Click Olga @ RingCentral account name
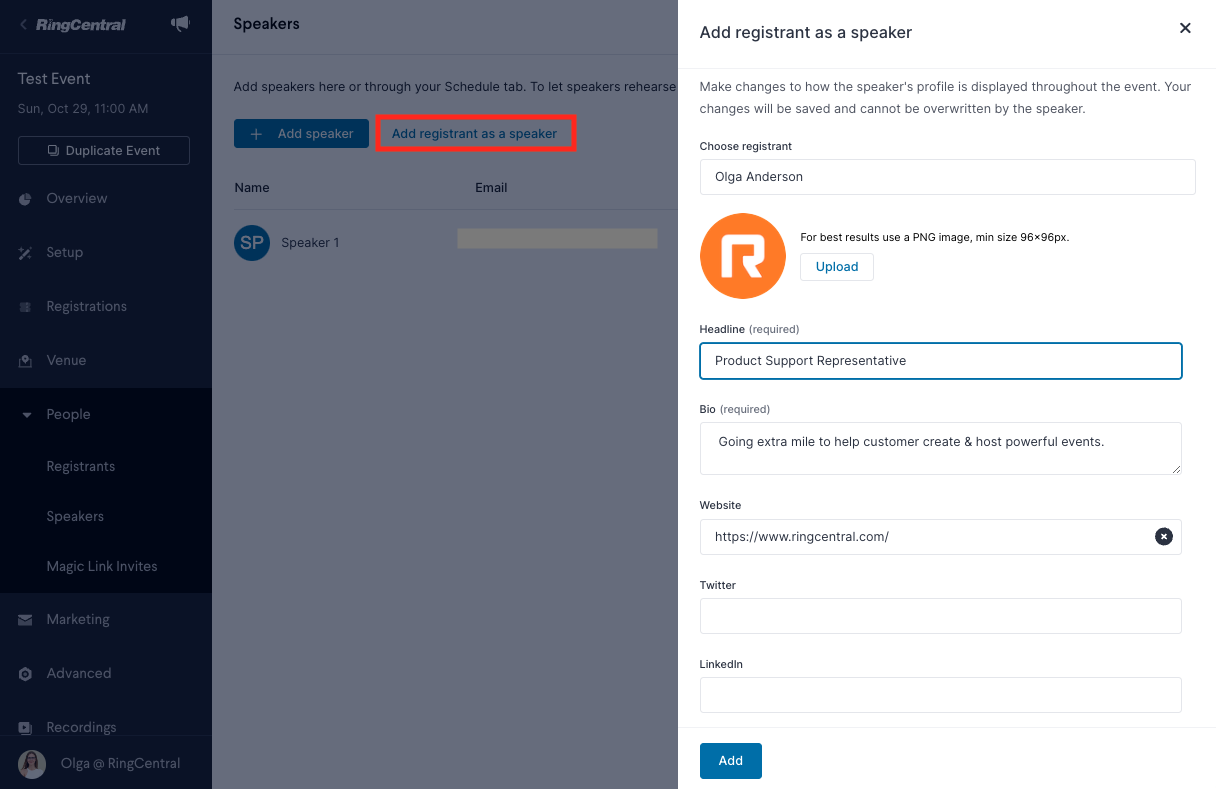The width and height of the screenshot is (1216, 789). (x=121, y=763)
